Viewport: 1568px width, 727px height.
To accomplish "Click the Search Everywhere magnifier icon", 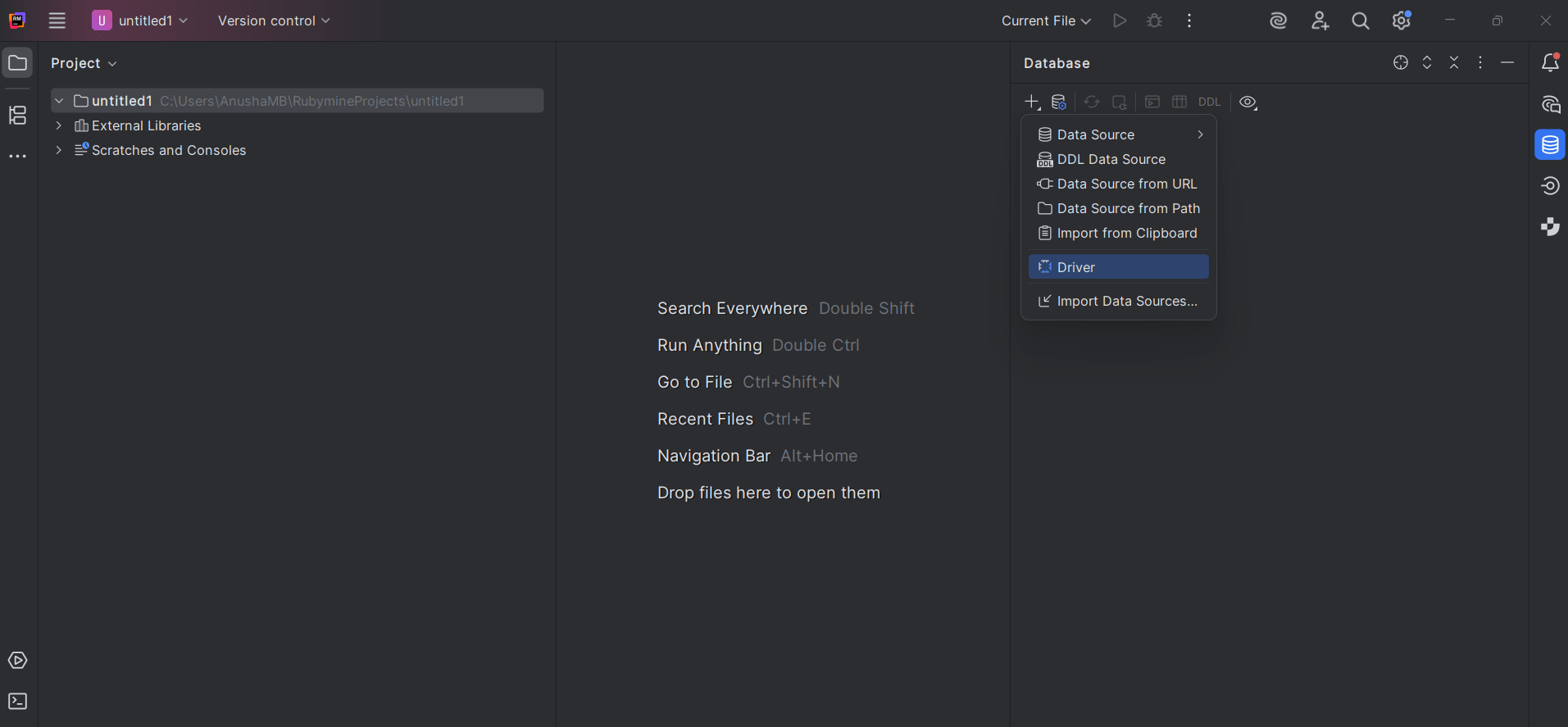I will coord(1360,21).
